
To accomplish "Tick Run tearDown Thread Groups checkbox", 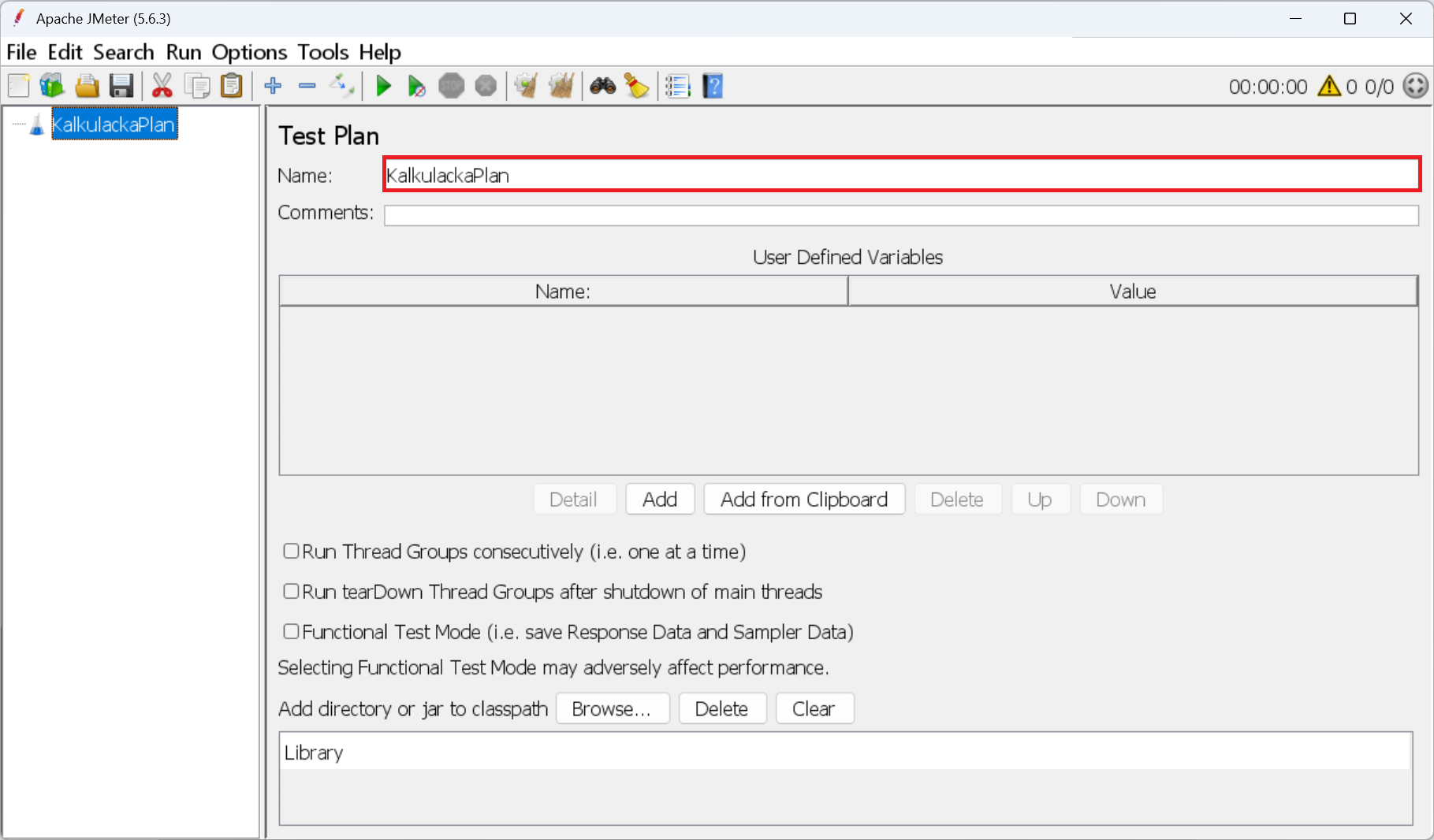I will [x=291, y=592].
